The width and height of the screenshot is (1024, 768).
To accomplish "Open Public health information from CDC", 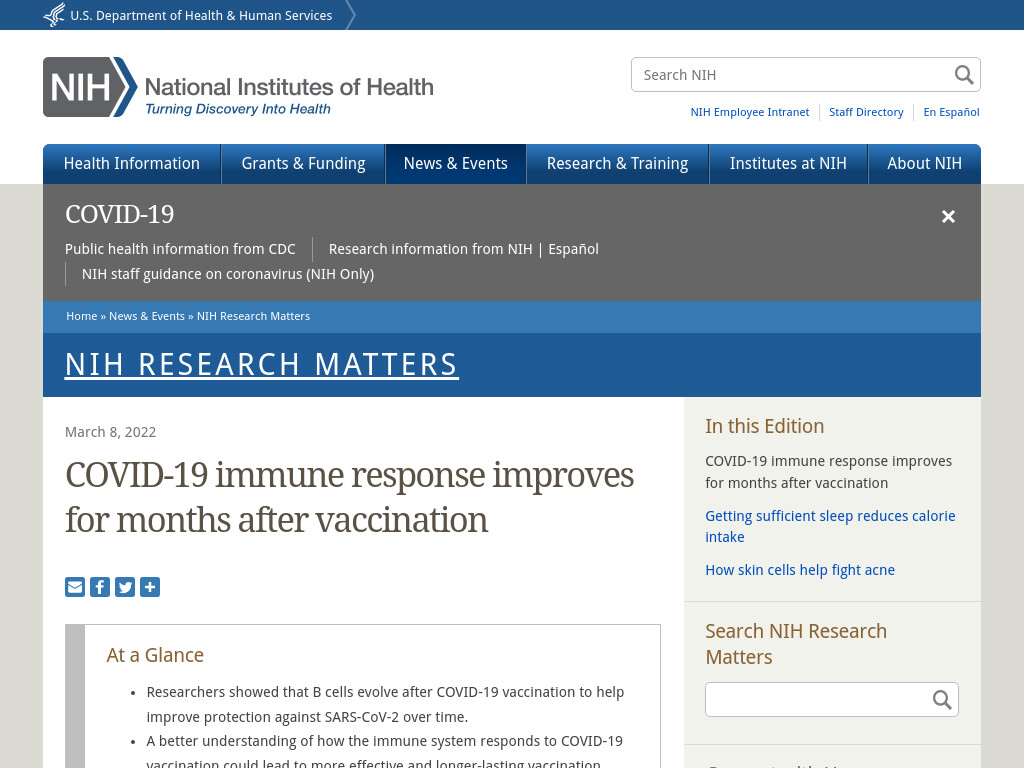I will point(180,249).
